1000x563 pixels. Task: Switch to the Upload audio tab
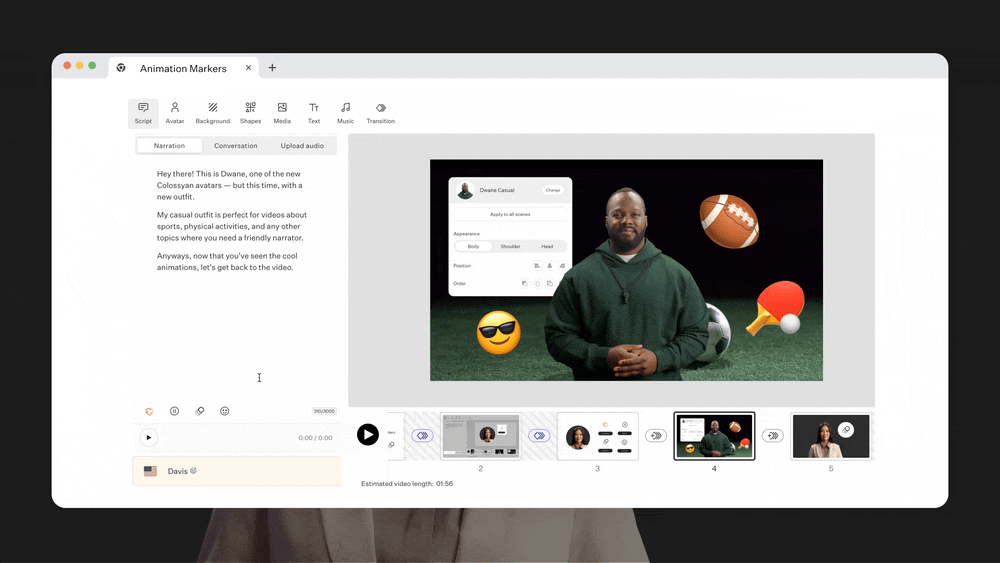[x=302, y=146]
